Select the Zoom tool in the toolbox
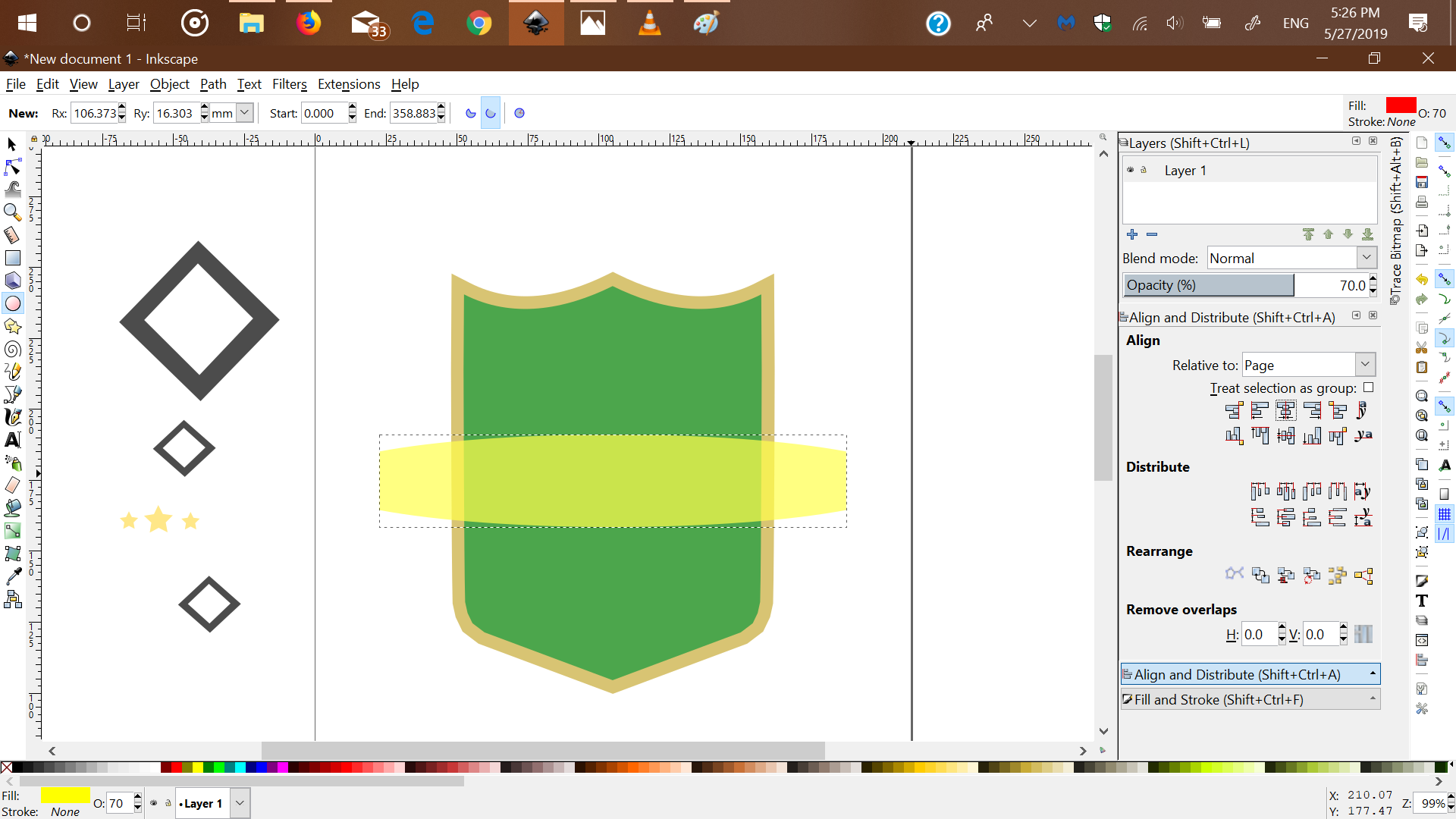The height and width of the screenshot is (819, 1456). 13,212
